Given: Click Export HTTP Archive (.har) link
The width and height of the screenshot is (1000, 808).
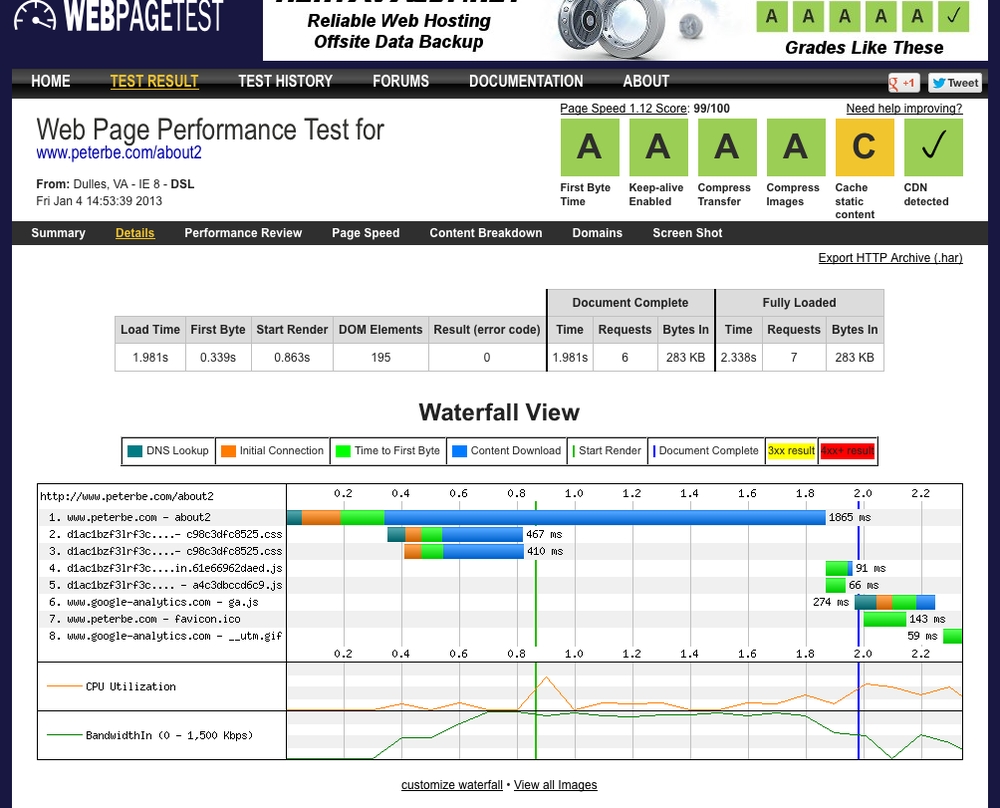Looking at the screenshot, I should [890, 258].
